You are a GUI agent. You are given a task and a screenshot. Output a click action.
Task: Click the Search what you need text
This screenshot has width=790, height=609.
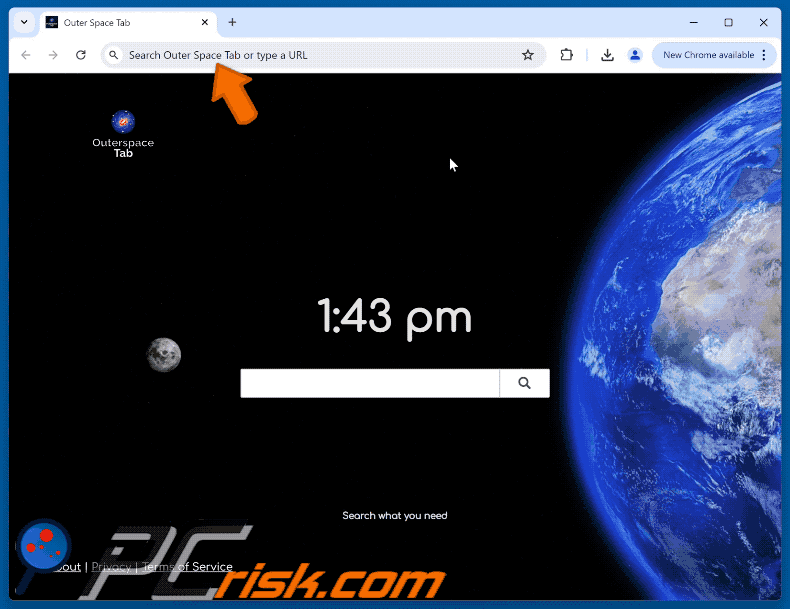pyautogui.click(x=394, y=515)
